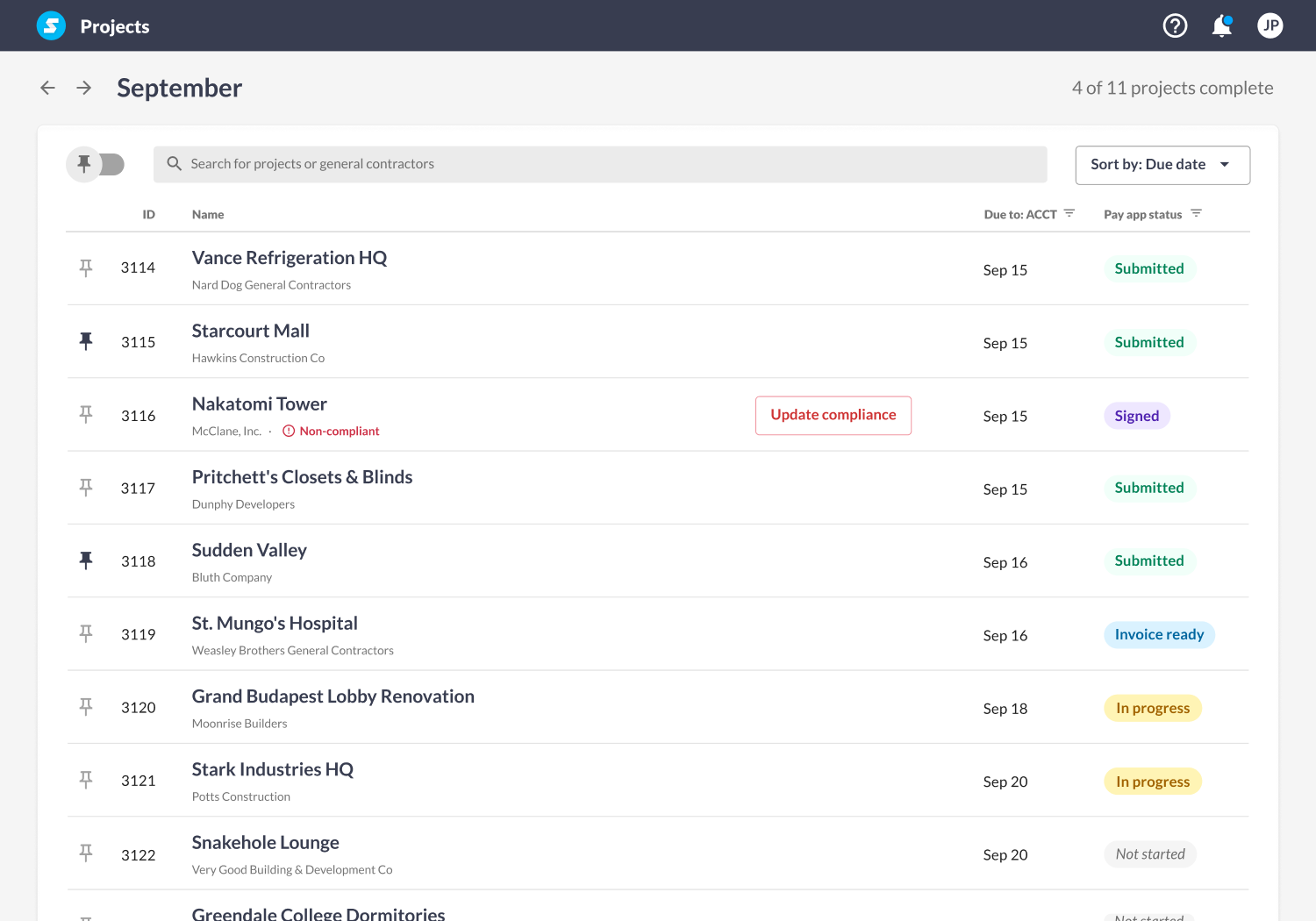Screen dimensions: 1316x921
Task: Open the Projects menu item
Action: coord(115,25)
